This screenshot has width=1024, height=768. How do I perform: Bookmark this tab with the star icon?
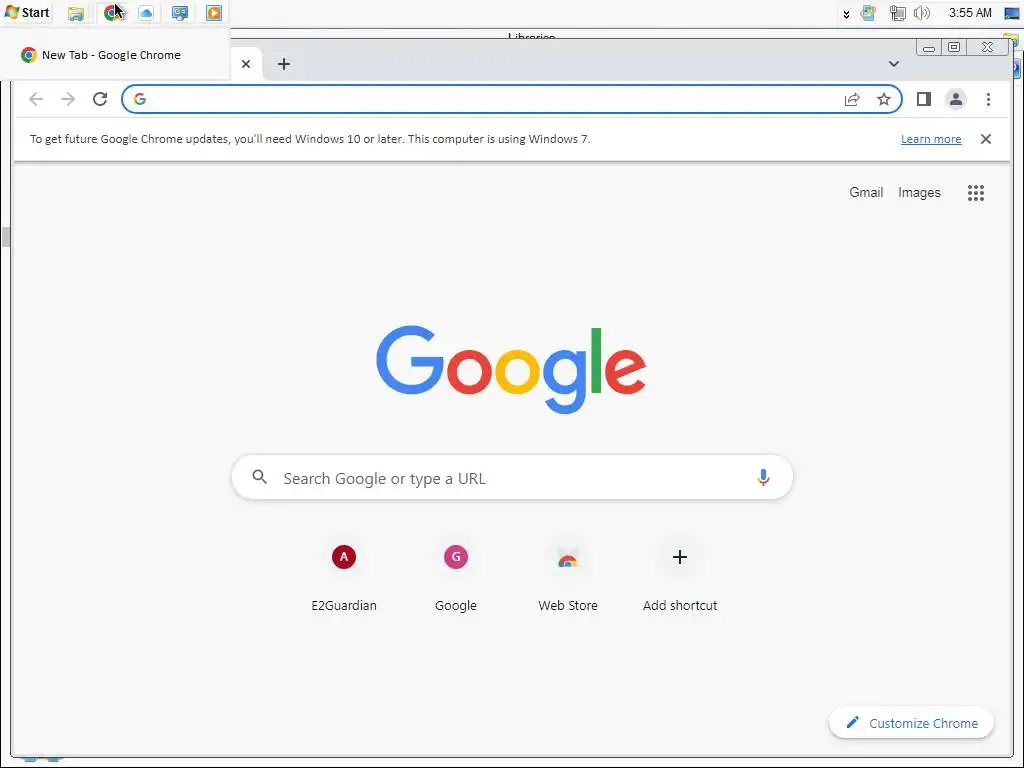coord(884,99)
